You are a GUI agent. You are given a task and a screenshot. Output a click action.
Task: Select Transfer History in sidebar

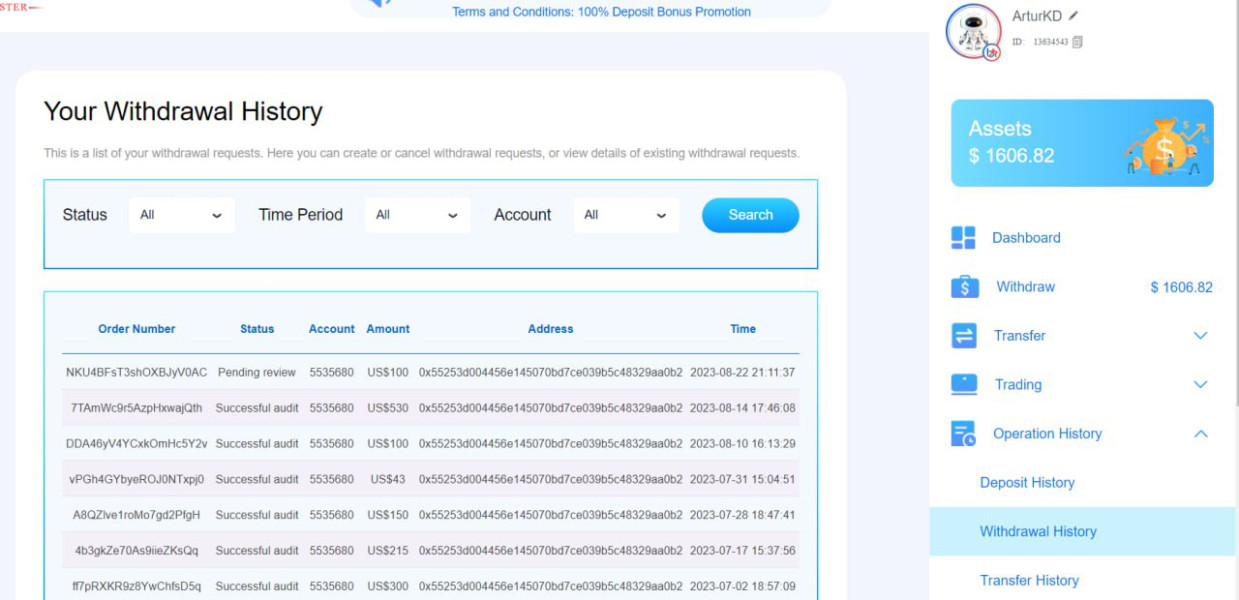point(1029,581)
